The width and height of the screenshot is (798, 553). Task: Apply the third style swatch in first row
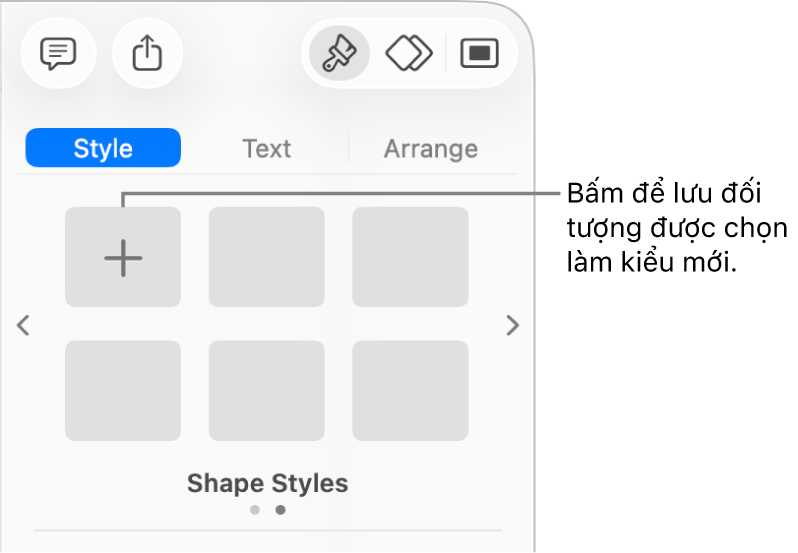coord(410,257)
